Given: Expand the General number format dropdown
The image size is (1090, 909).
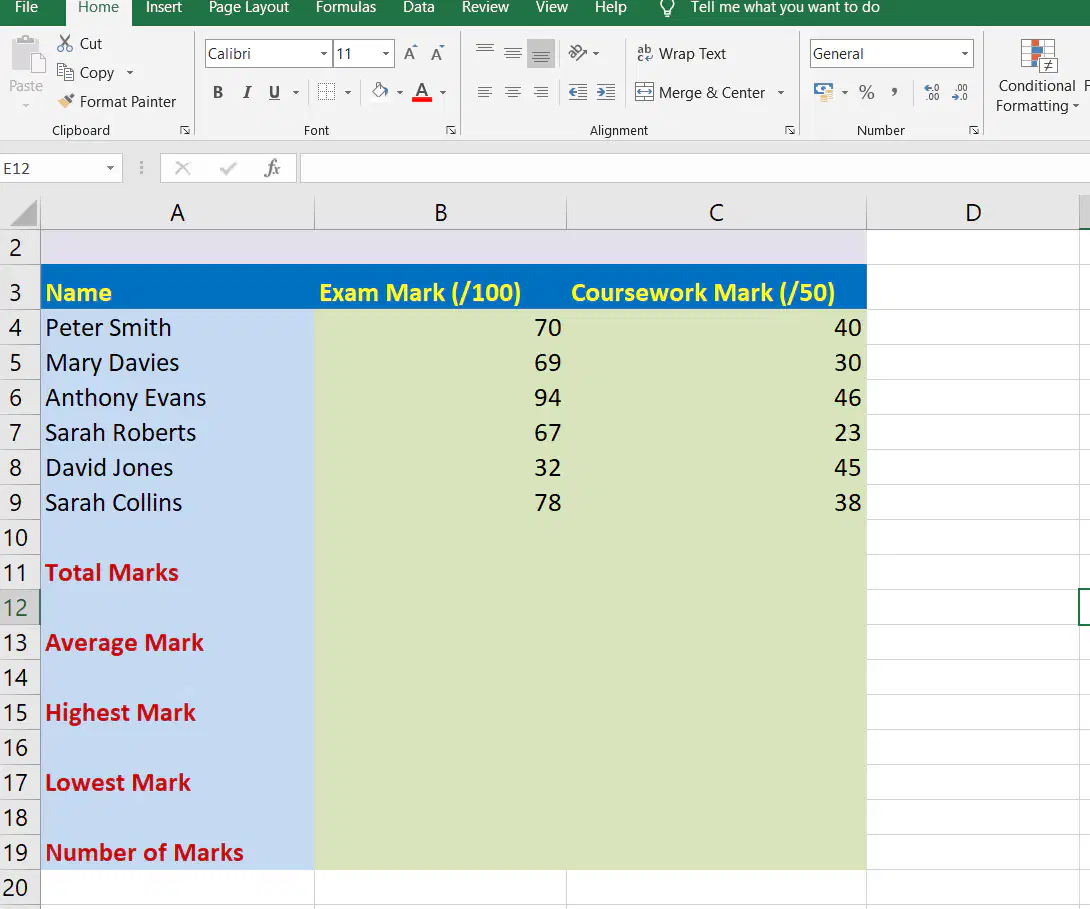Looking at the screenshot, I should (x=964, y=54).
